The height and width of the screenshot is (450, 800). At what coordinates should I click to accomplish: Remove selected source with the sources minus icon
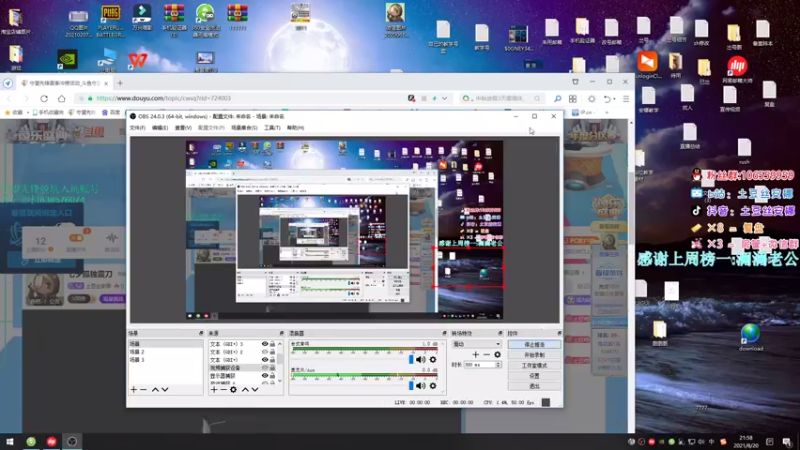click(x=223, y=390)
